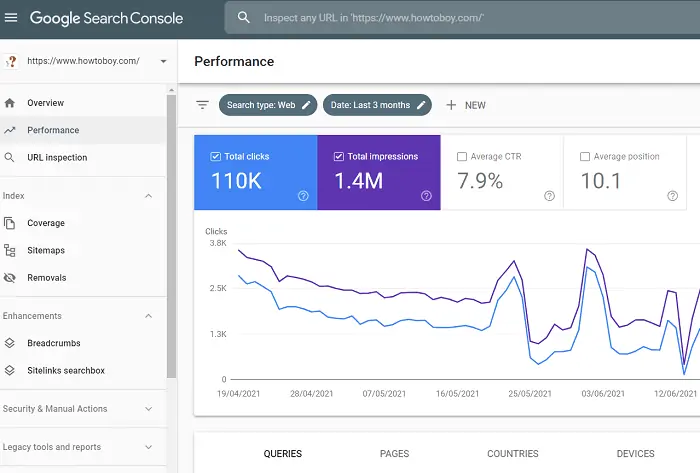The image size is (700, 473).
Task: Switch to the QUERIES tab
Action: coord(283,454)
